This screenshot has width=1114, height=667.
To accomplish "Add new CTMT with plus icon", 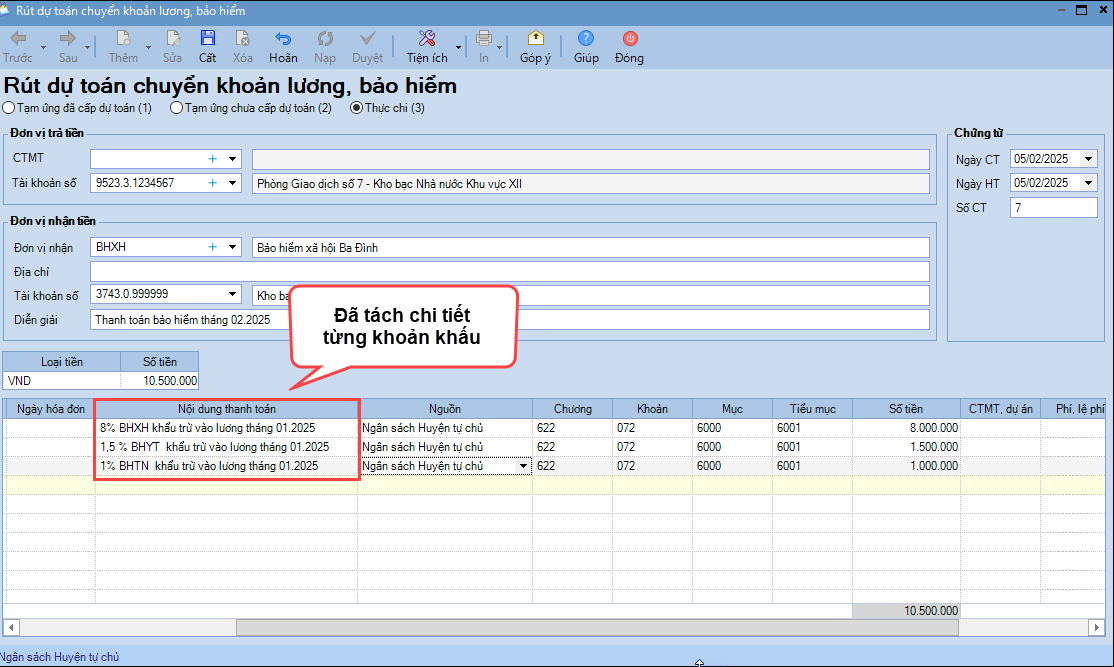I will tap(212, 159).
